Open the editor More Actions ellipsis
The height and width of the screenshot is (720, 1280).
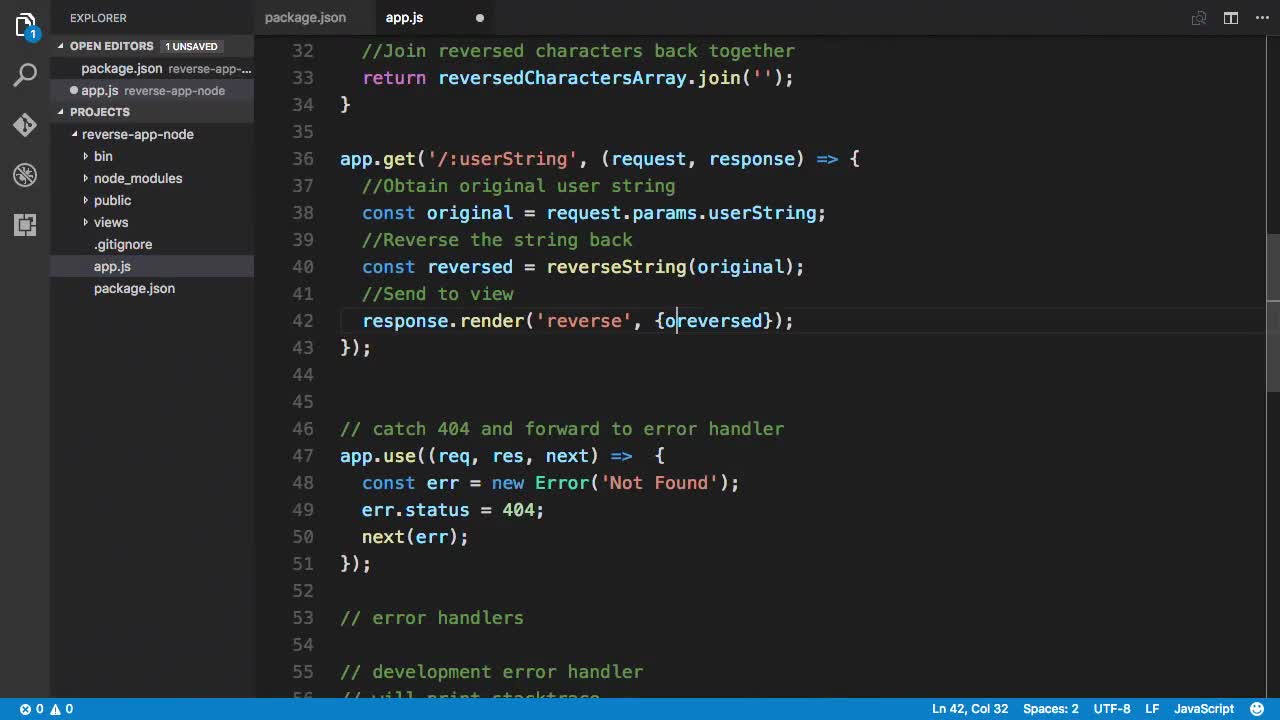[1260, 18]
